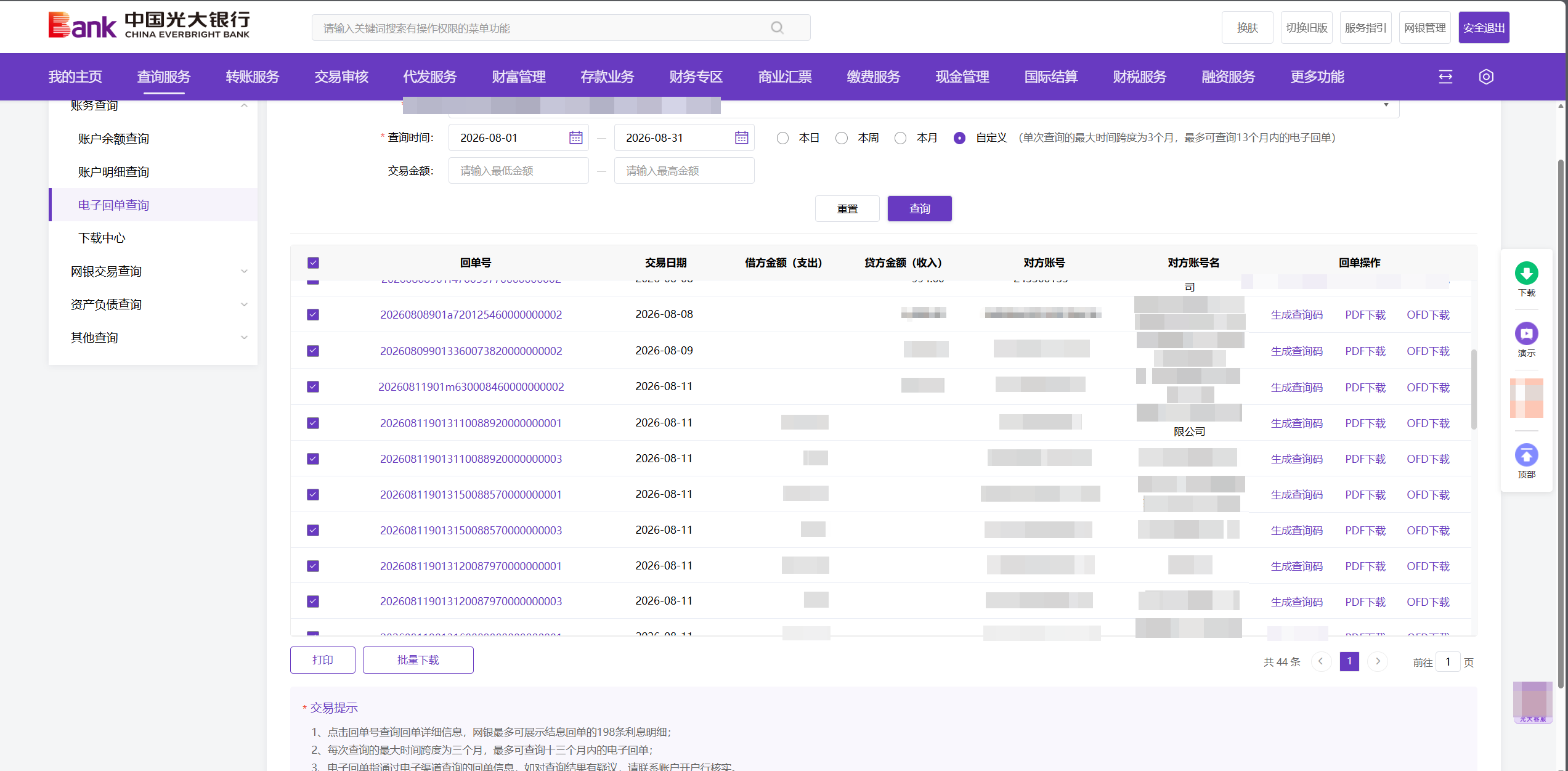
Task: Click the table's vertical scrollbar
Action: click(x=1473, y=390)
